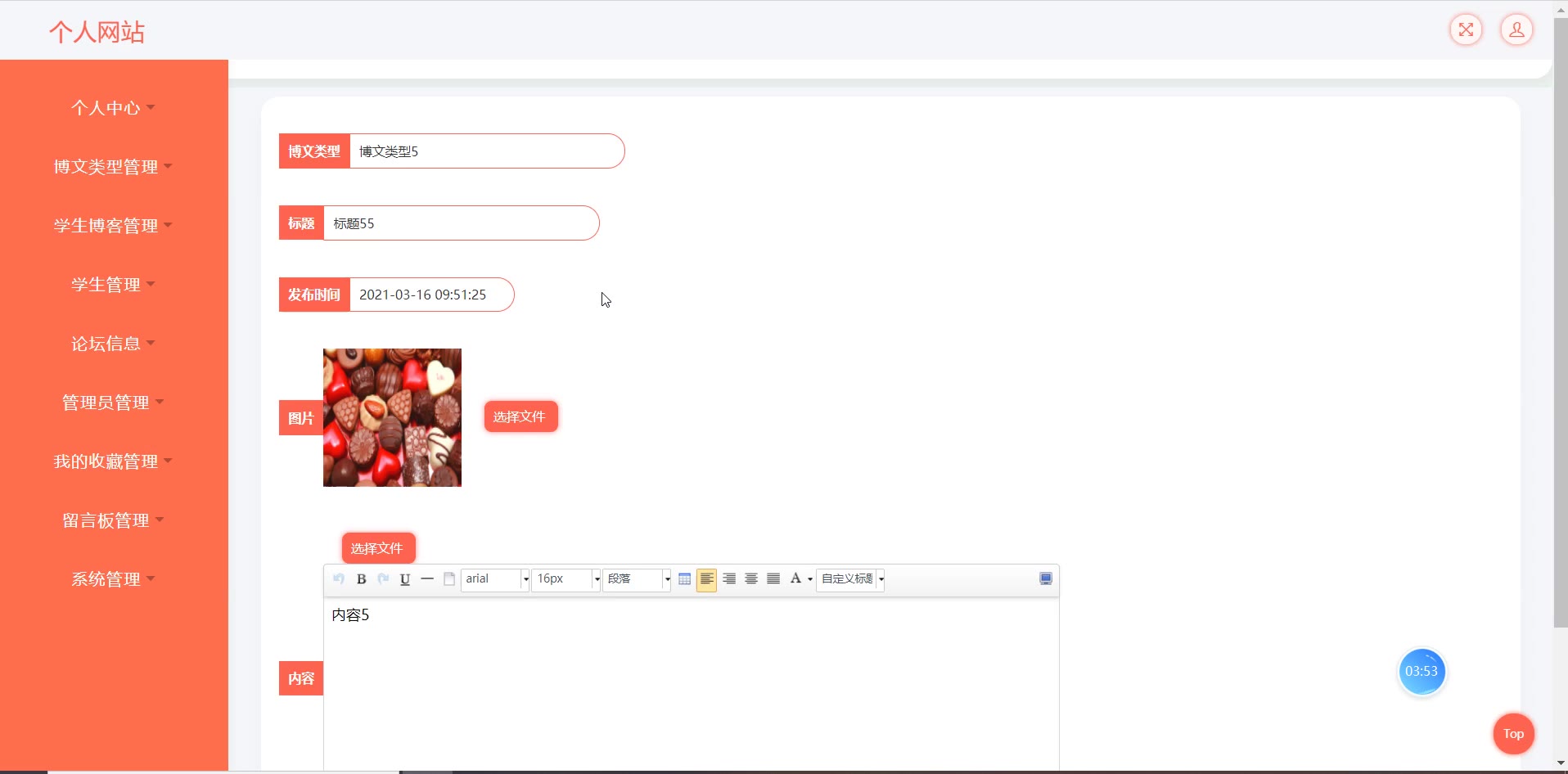Expand the 个人中心 sidebar menu
Viewport: 1568px width, 774px height.
pos(114,108)
